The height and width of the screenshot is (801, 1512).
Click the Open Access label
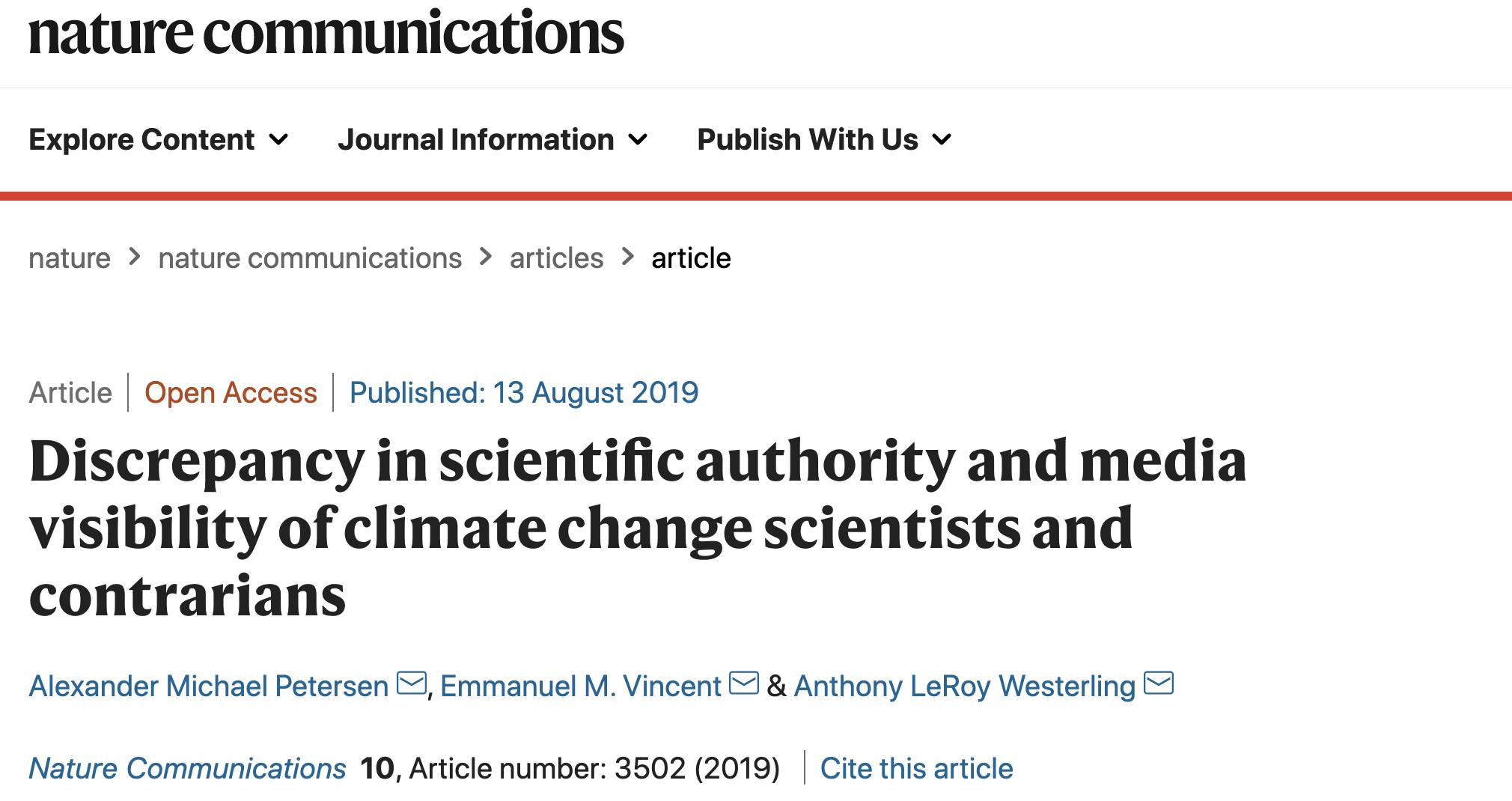(x=231, y=393)
